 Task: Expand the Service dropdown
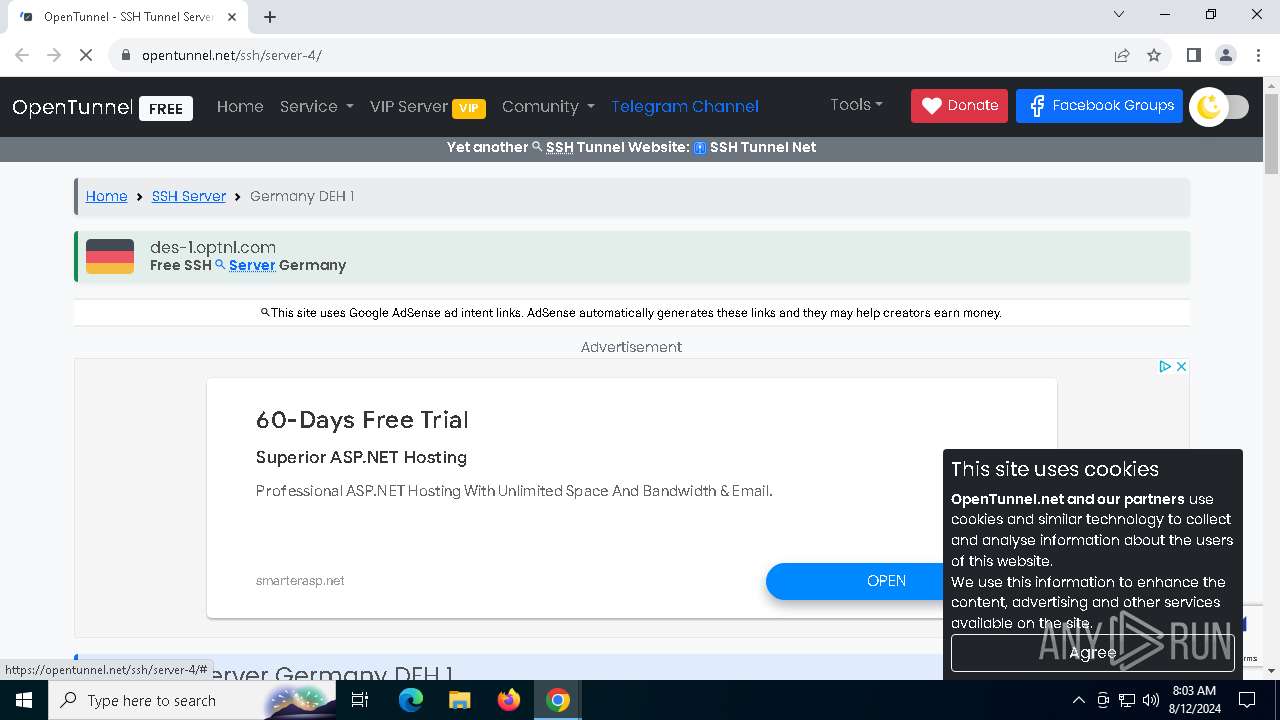point(316,106)
